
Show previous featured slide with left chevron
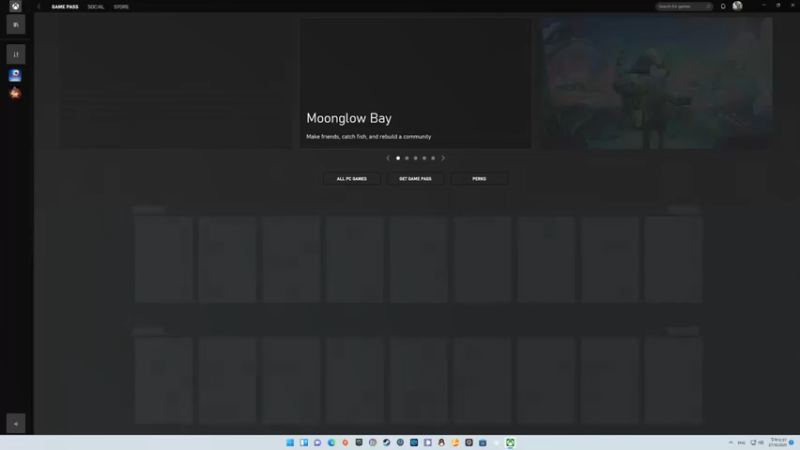(388, 158)
